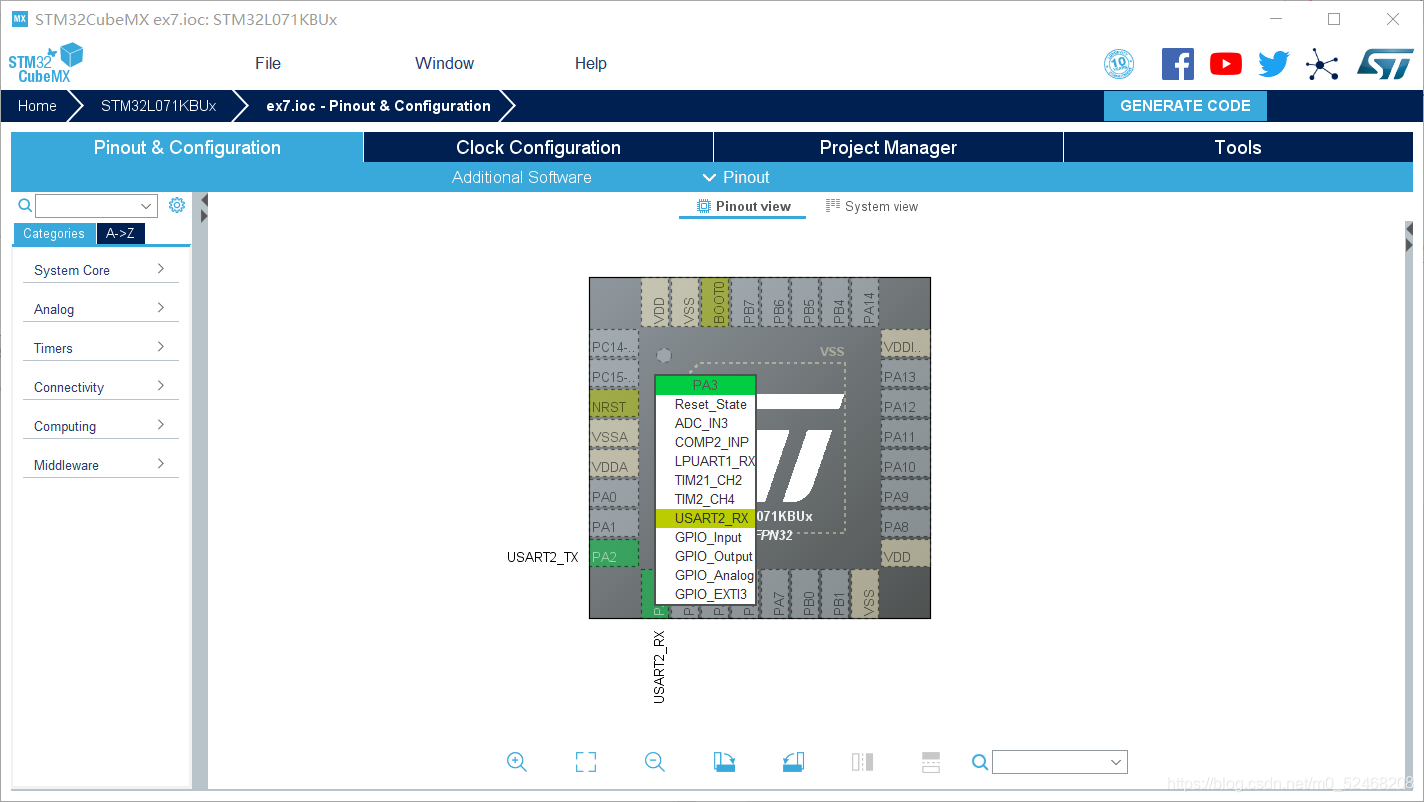1424x802 pixels.
Task: Click the fit-to-screen frame icon
Action: pos(586,762)
